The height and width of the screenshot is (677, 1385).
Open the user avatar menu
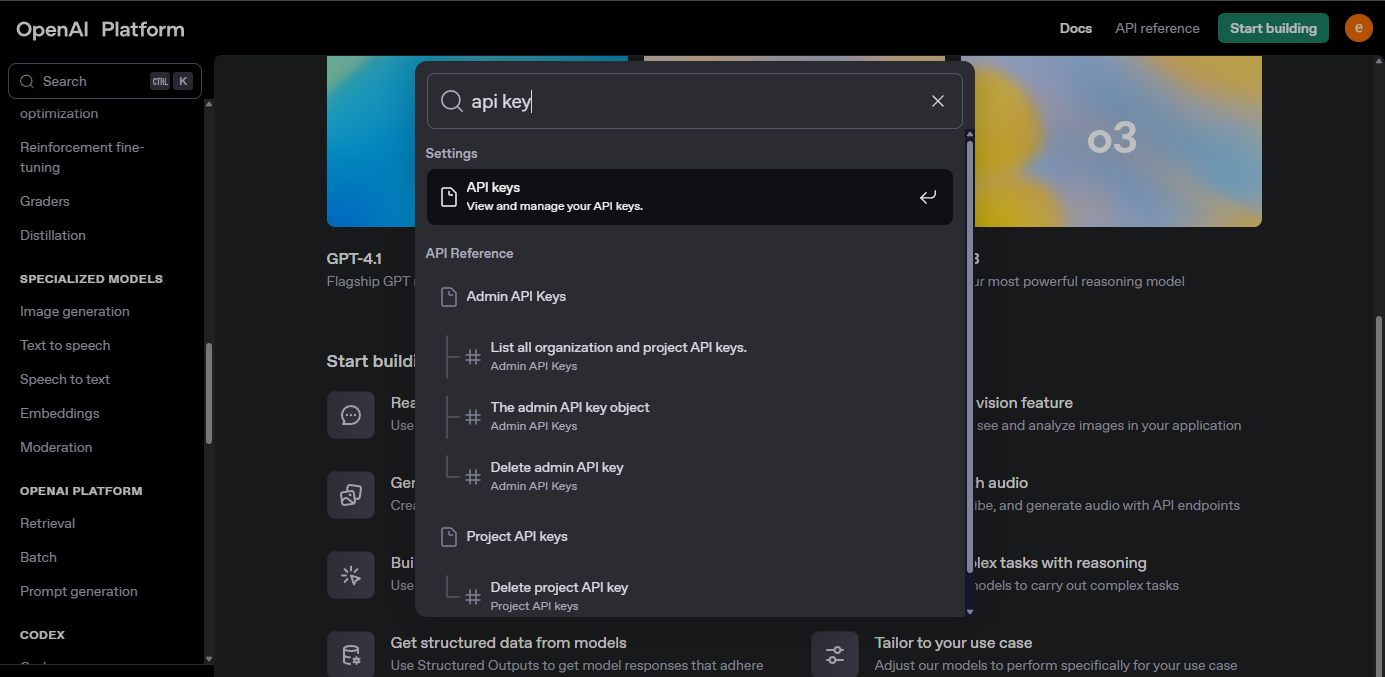[1358, 28]
